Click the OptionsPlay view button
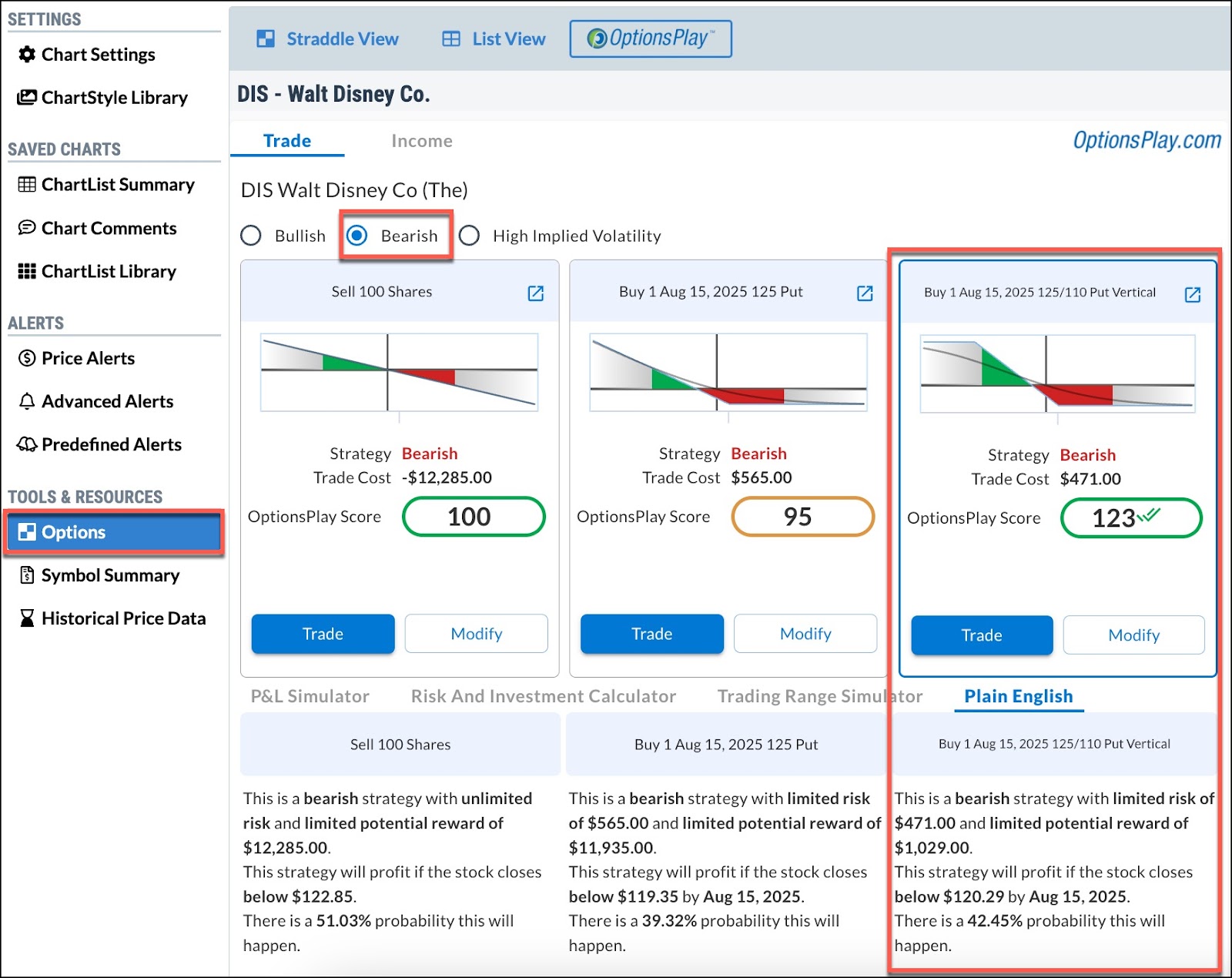 [x=651, y=39]
